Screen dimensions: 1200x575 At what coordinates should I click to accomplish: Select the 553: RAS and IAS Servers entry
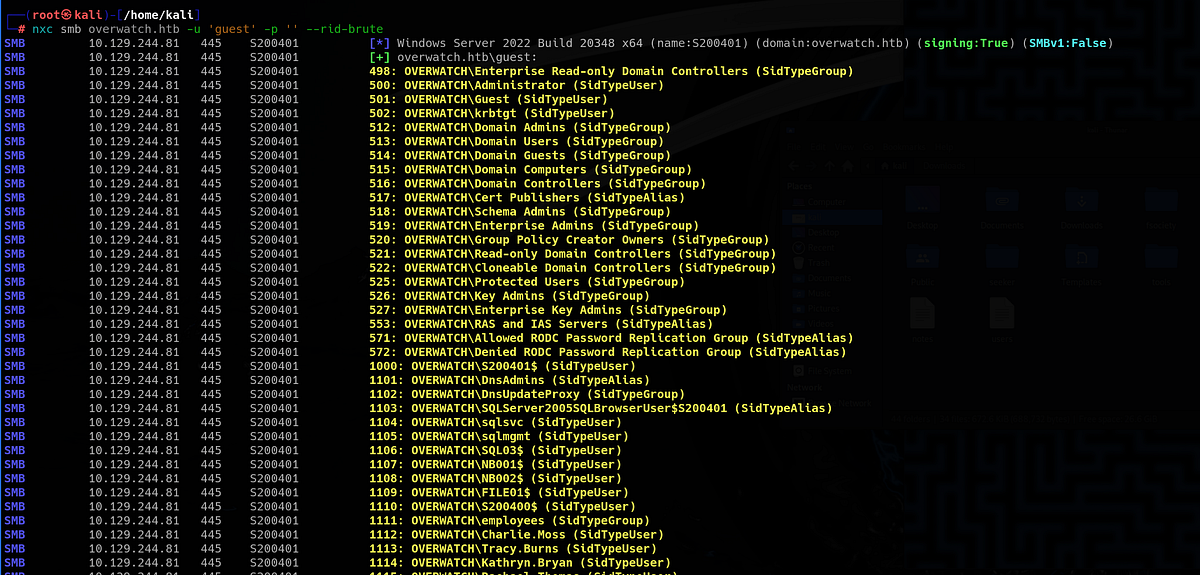pos(541,324)
